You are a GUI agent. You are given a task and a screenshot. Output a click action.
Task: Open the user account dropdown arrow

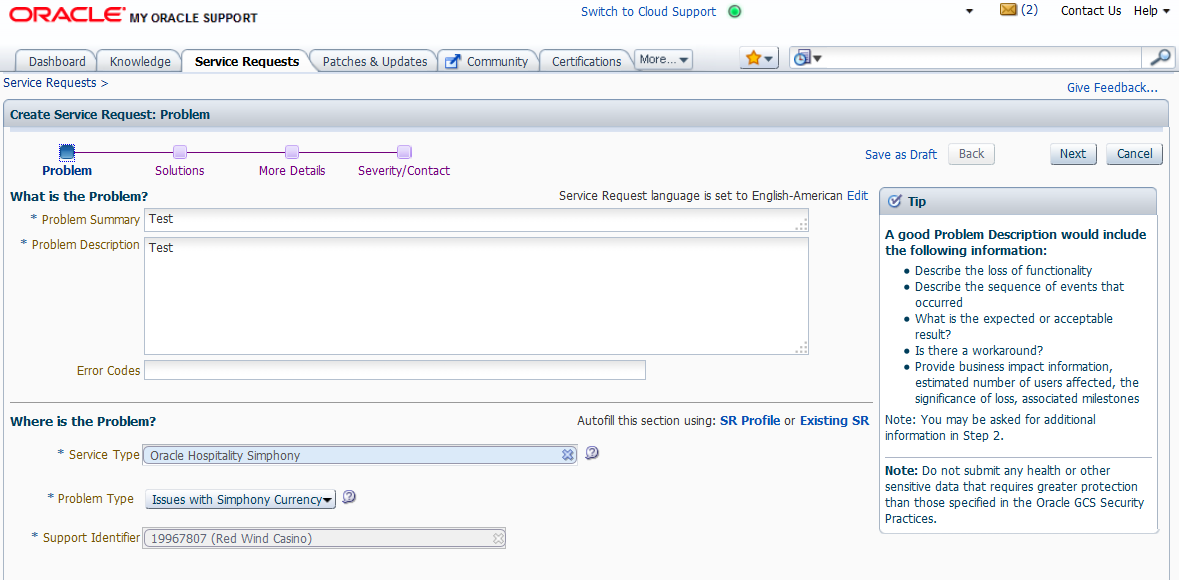pyautogui.click(x=969, y=11)
